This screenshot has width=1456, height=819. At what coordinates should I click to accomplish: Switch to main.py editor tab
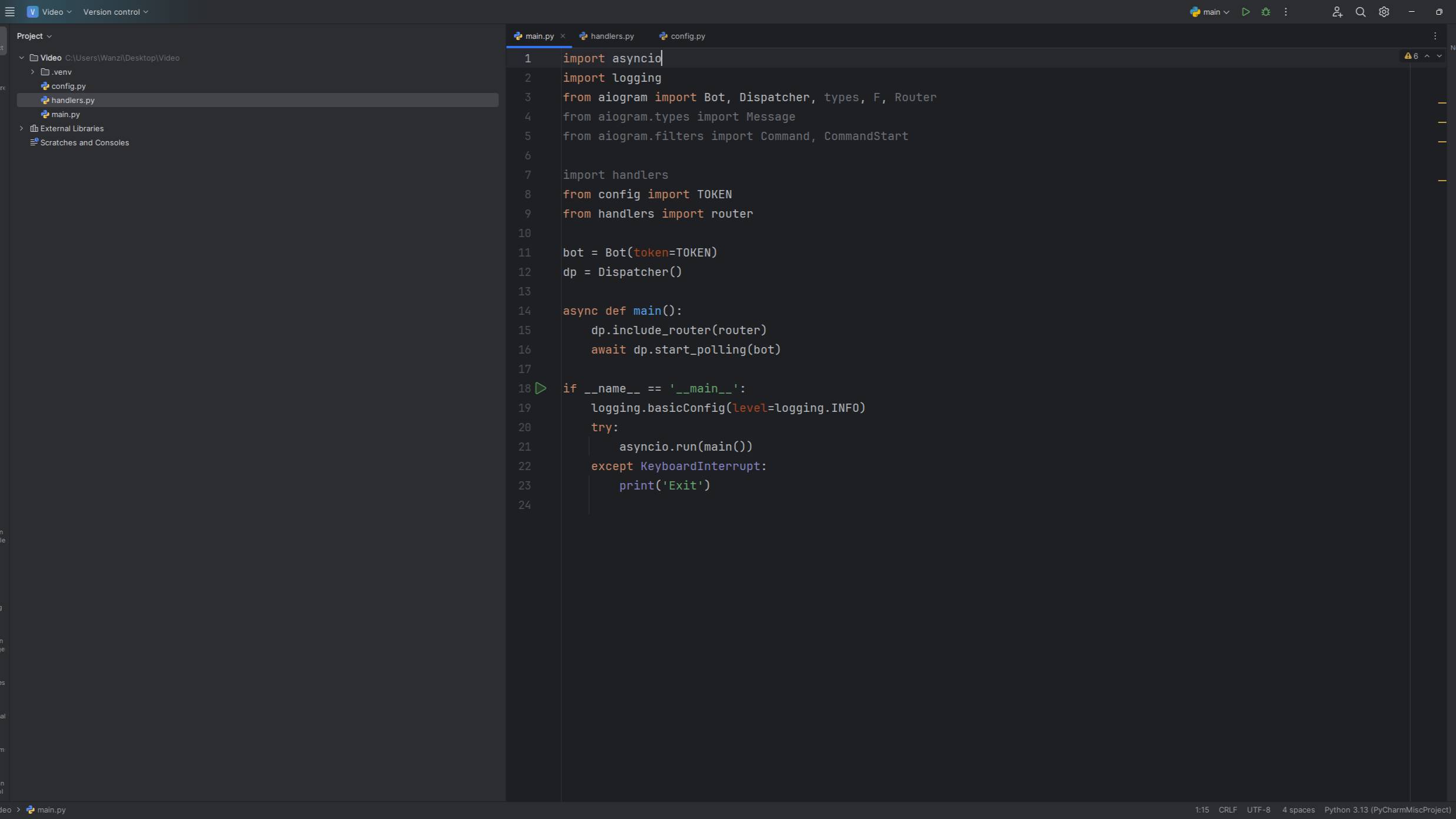click(539, 36)
